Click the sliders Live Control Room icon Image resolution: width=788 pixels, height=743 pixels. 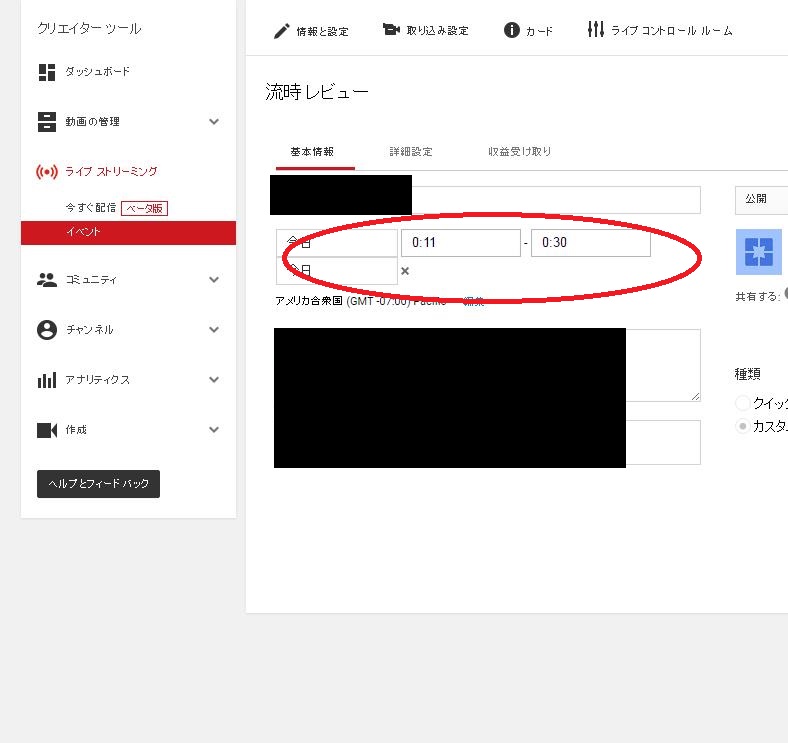pyautogui.click(x=596, y=29)
